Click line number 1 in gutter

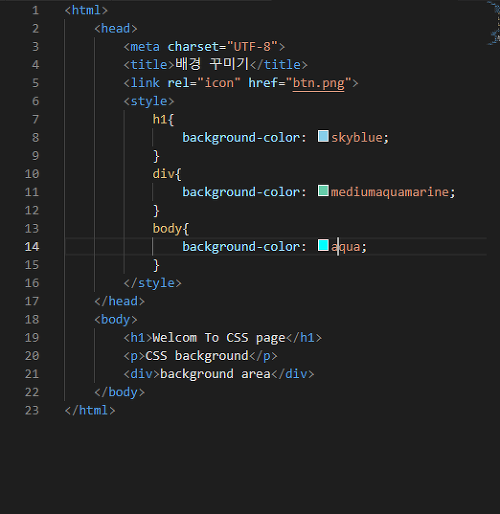(35, 10)
